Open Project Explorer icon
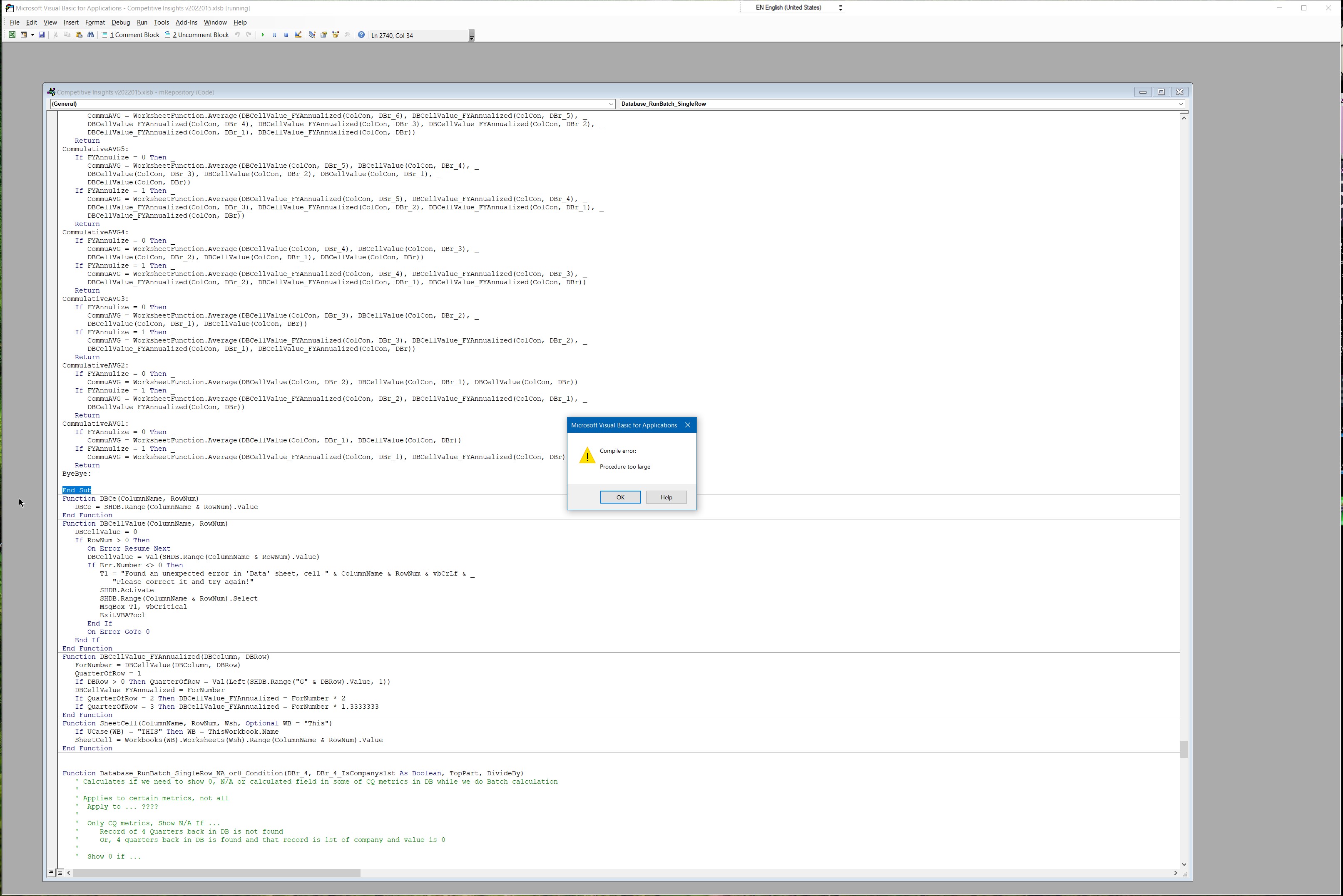Viewport: 1343px width, 896px height. click(312, 35)
